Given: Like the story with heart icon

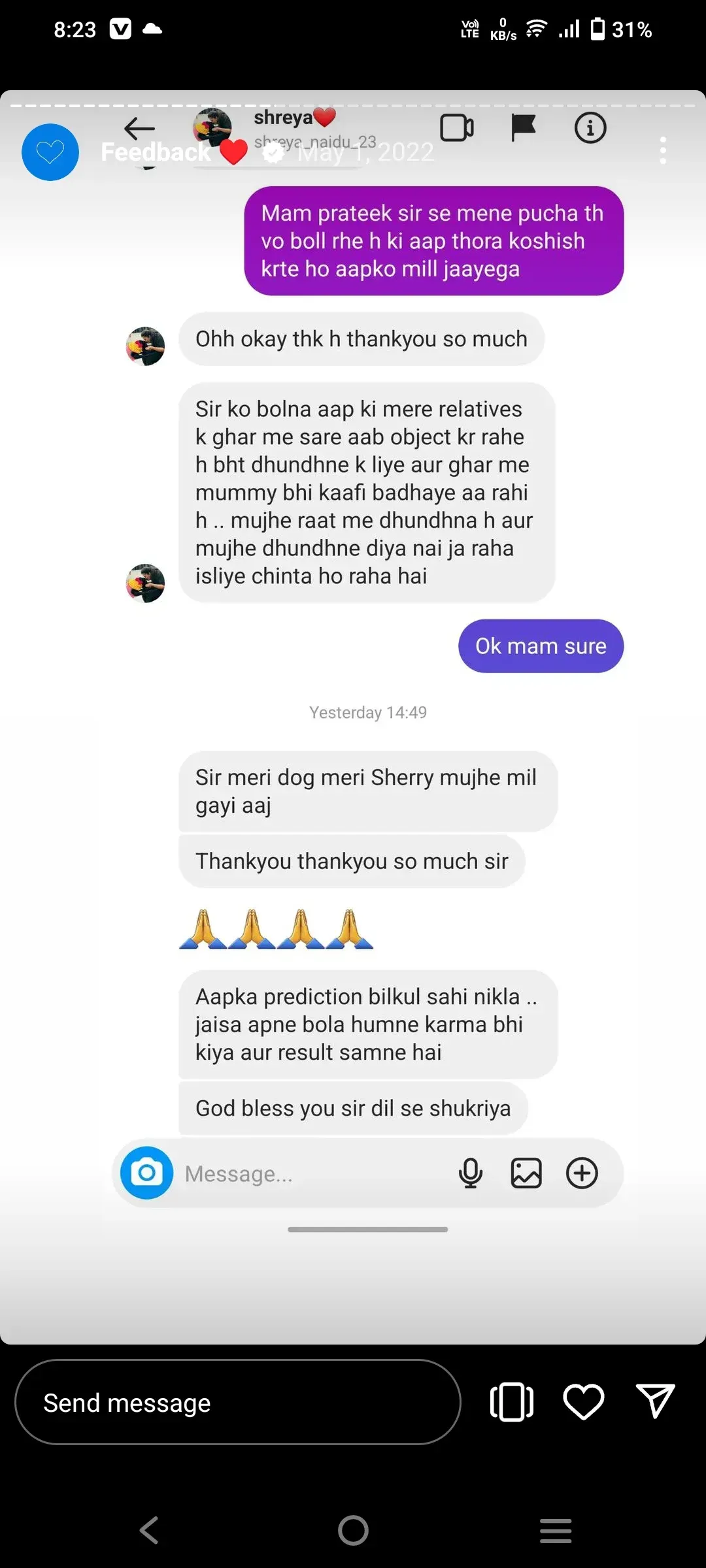Looking at the screenshot, I should pyautogui.click(x=583, y=1402).
